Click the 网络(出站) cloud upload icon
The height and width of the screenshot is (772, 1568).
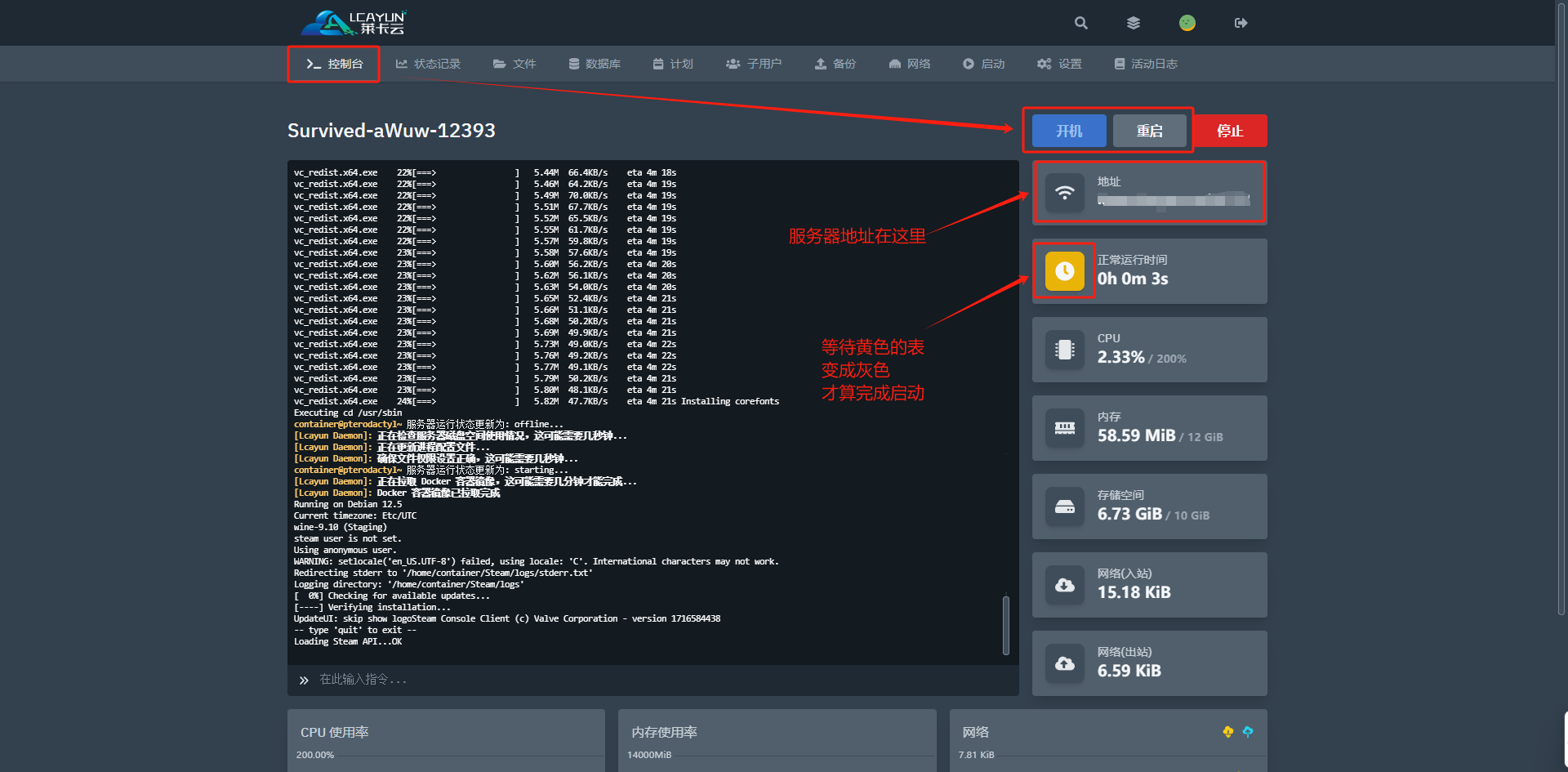pyautogui.click(x=1065, y=663)
